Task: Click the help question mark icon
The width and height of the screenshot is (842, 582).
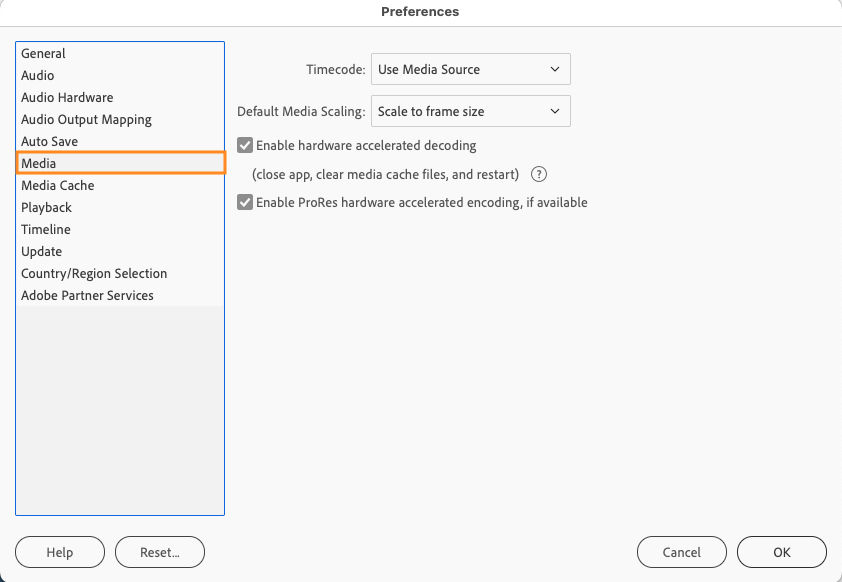Action: click(x=539, y=174)
